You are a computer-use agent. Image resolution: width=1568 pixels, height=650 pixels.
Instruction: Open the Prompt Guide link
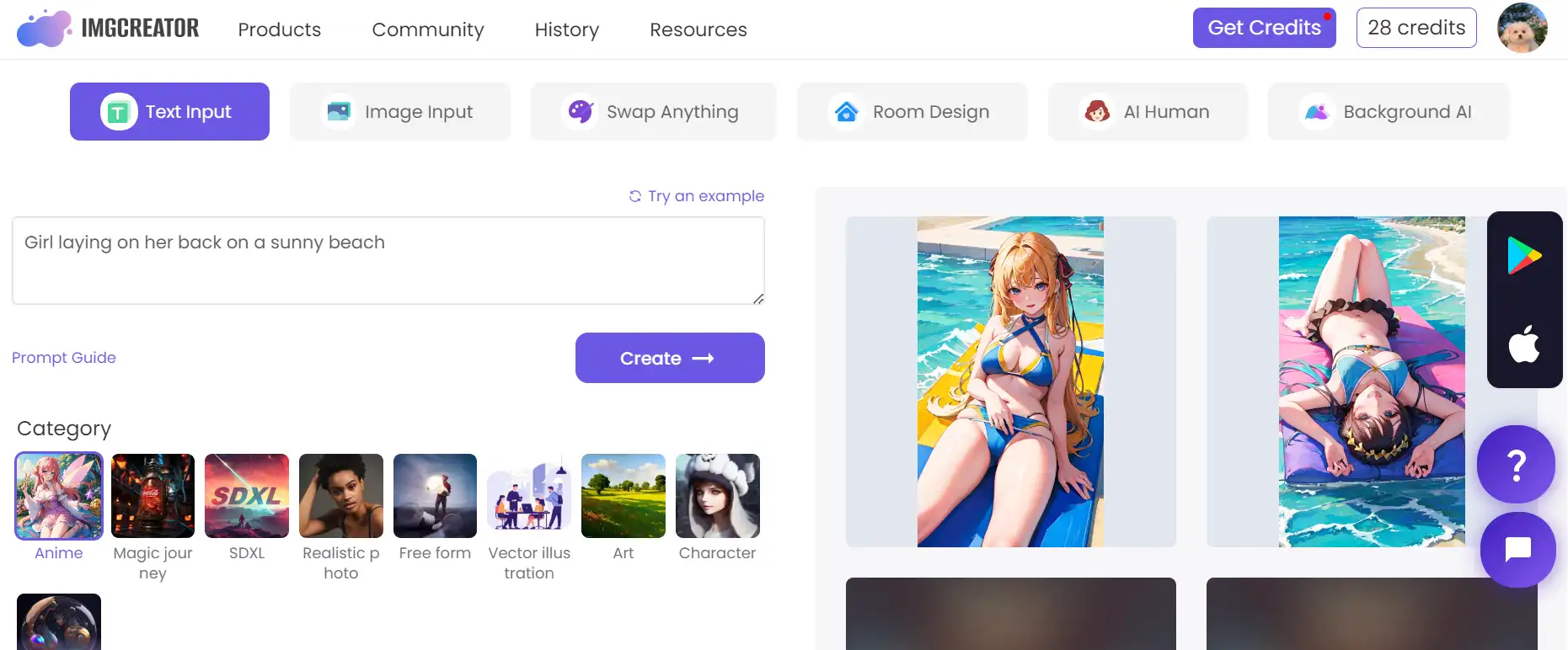(x=64, y=358)
